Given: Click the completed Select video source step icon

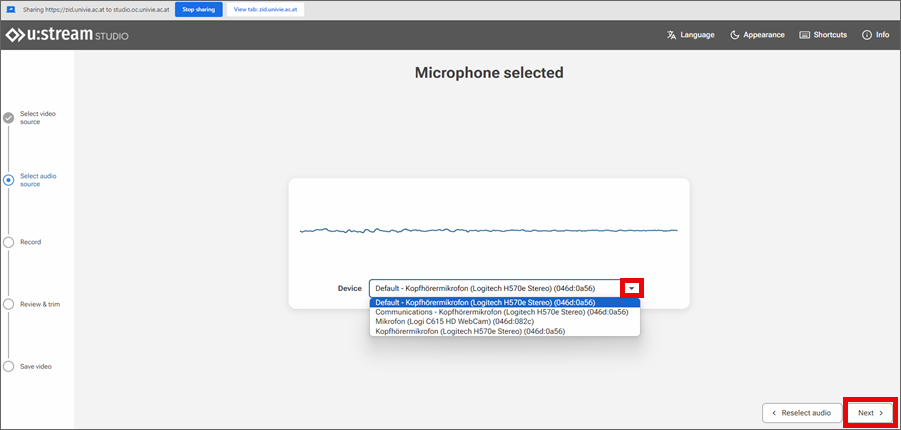Looking at the screenshot, I should tap(9, 118).
